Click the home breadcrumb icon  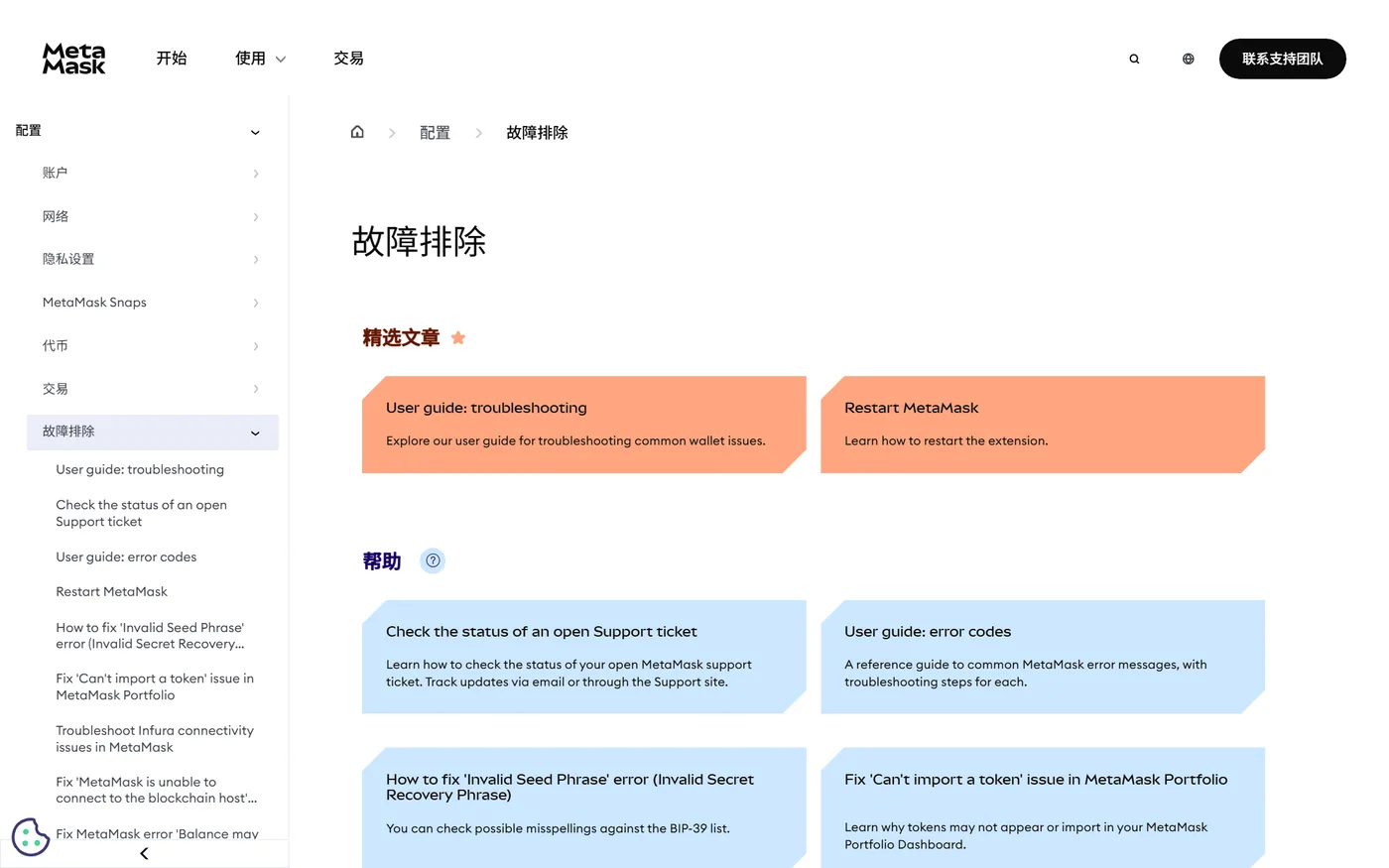point(357,132)
